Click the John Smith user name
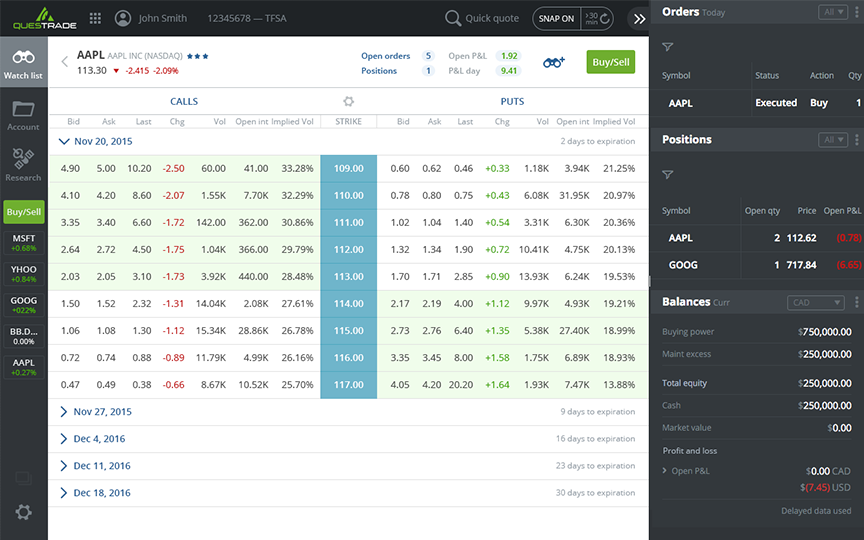The image size is (864, 540). 163,18
